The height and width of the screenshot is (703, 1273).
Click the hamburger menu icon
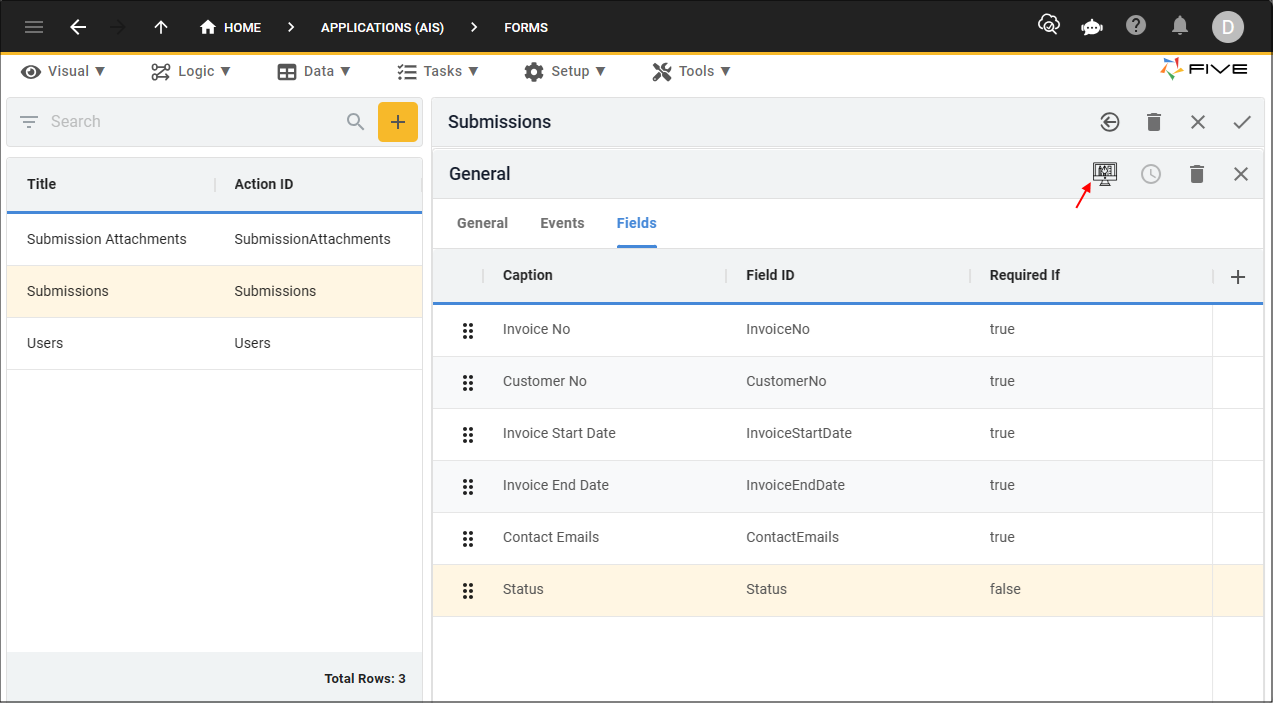click(x=34, y=27)
